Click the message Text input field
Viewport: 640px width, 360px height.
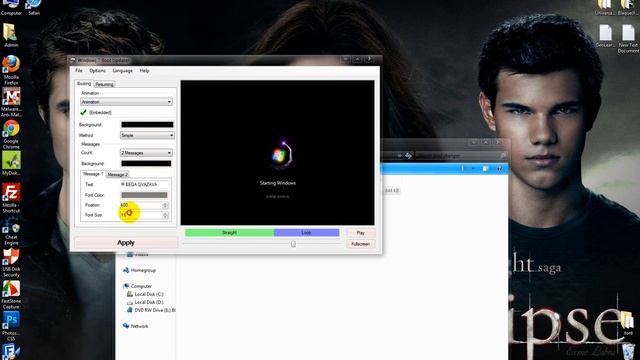[x=144, y=184]
